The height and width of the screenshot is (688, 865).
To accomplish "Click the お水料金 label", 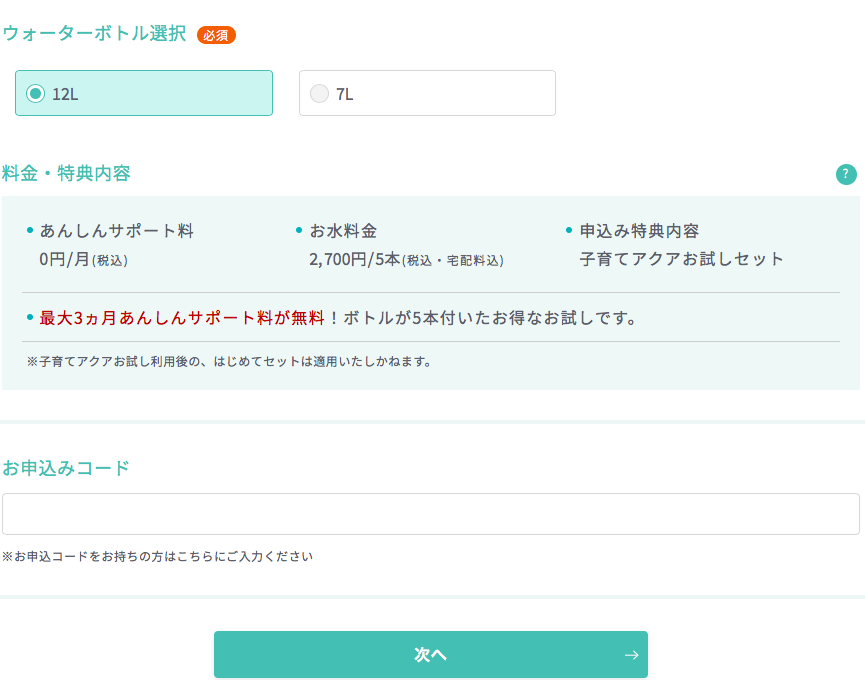I will click(x=343, y=231).
